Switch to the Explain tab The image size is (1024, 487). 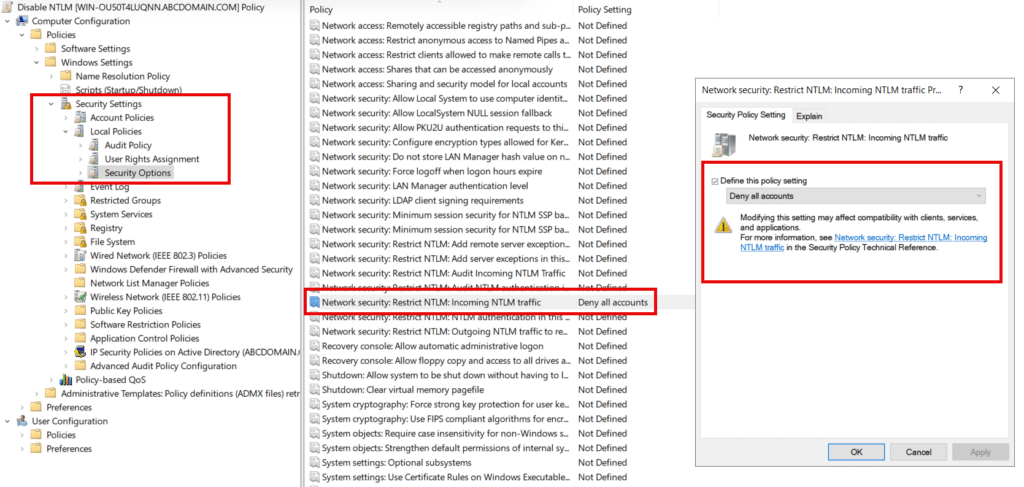[809, 116]
